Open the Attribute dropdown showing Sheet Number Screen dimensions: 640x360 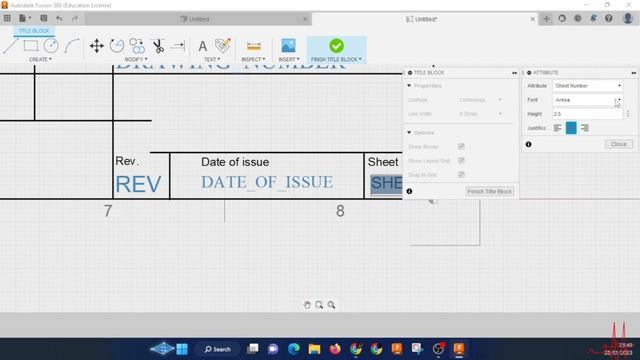[588, 86]
